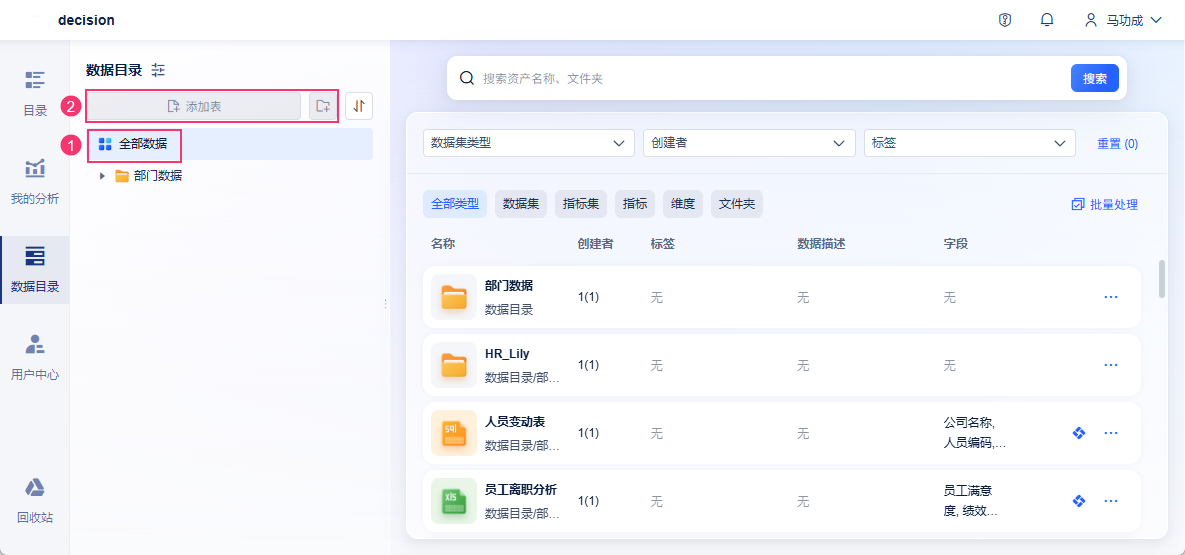Expand the 部门数据 tree folder
1185x555 pixels.
click(x=102, y=176)
